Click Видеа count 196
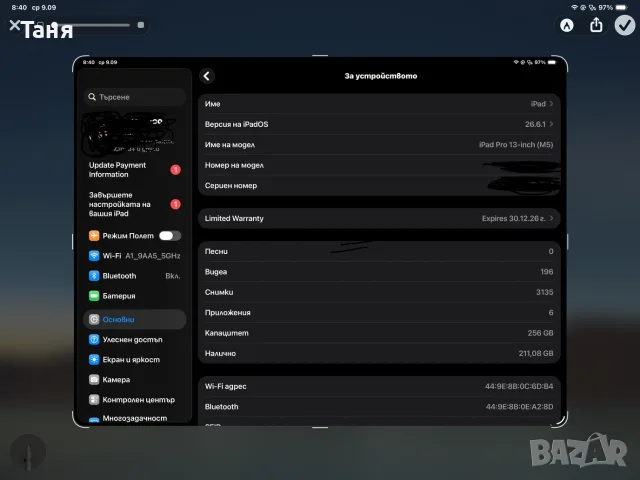This screenshot has height=480, width=640. pyautogui.click(x=547, y=272)
